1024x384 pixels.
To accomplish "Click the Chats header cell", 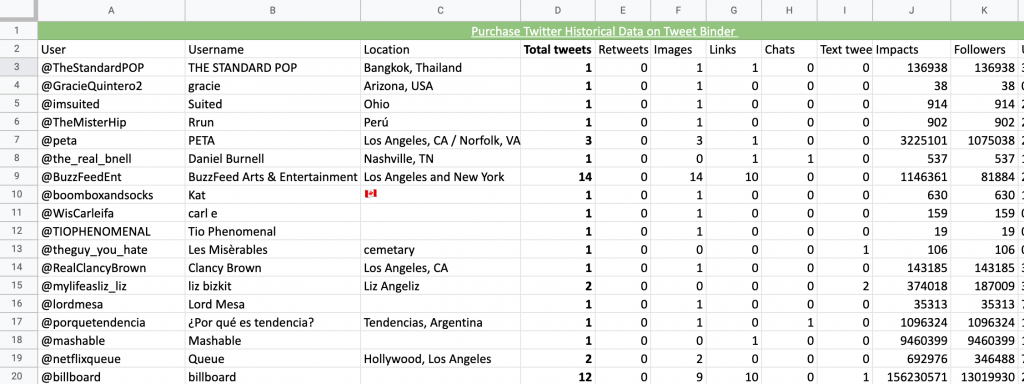I will coord(790,50).
